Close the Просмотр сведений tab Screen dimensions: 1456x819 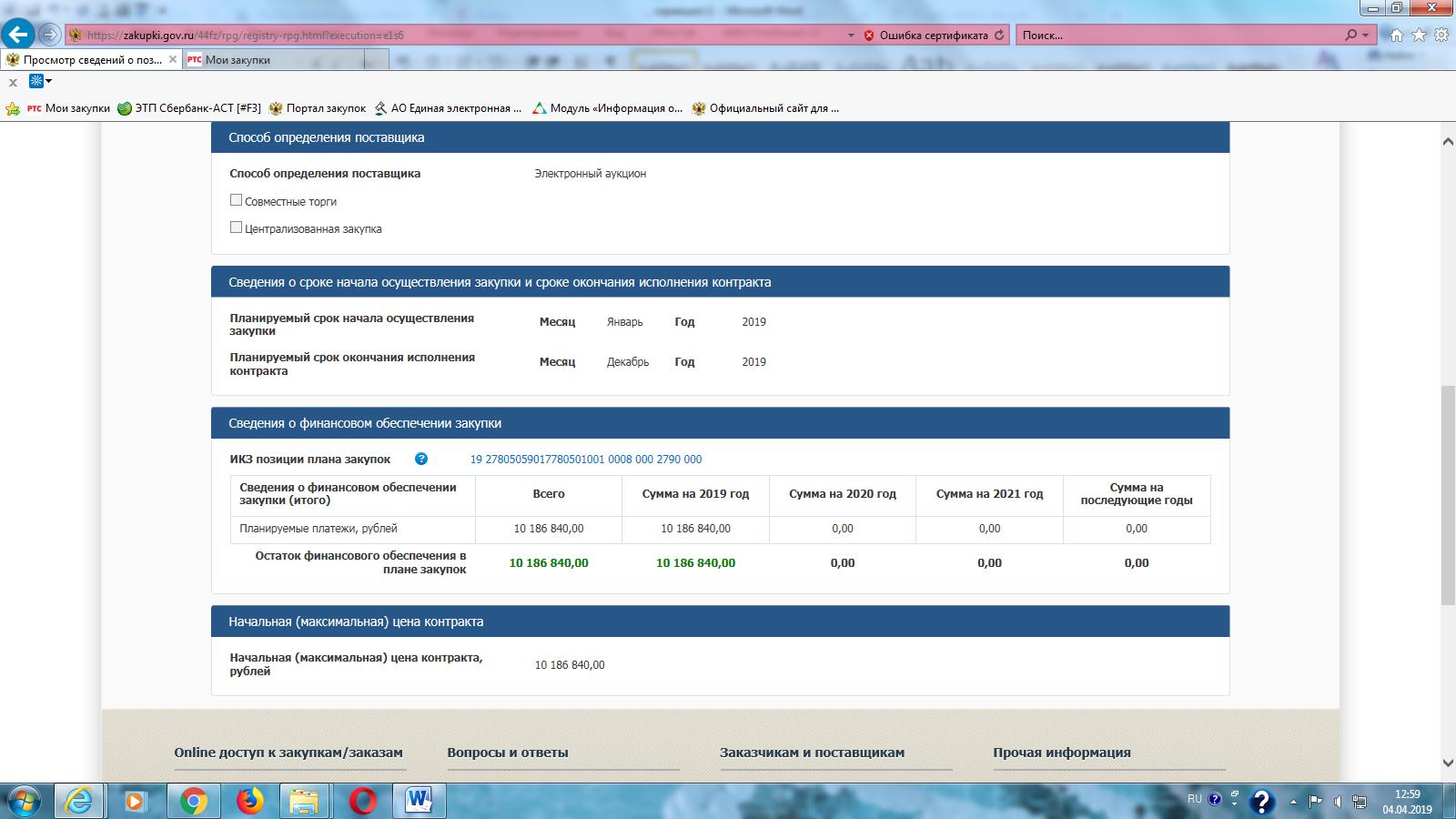pyautogui.click(x=173, y=60)
